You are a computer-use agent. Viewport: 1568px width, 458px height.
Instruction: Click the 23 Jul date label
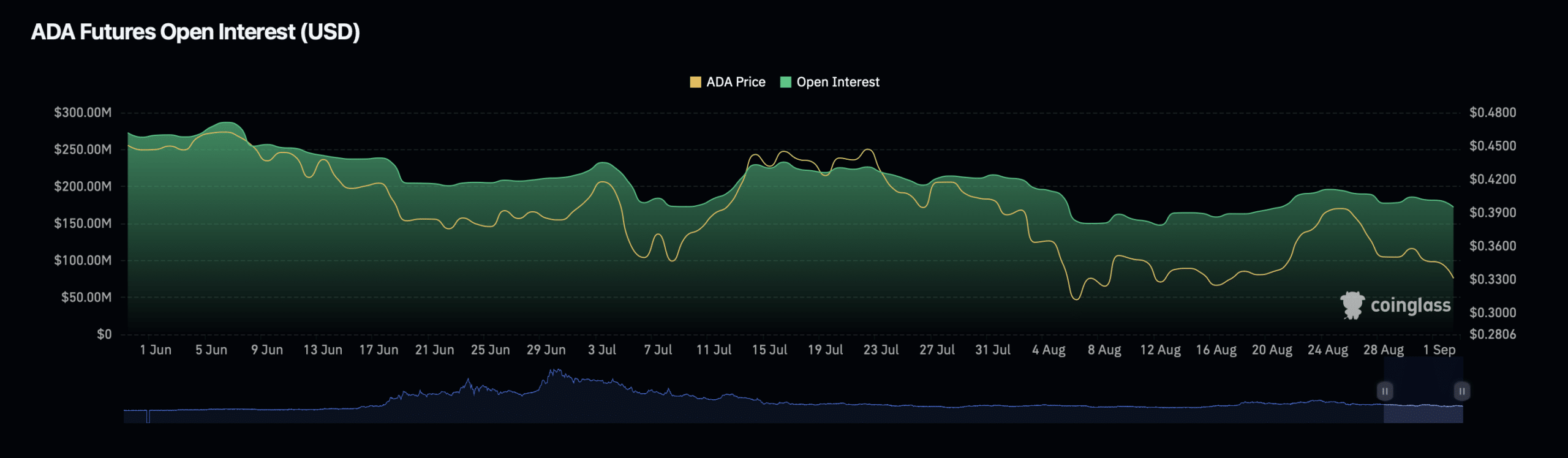pos(881,350)
